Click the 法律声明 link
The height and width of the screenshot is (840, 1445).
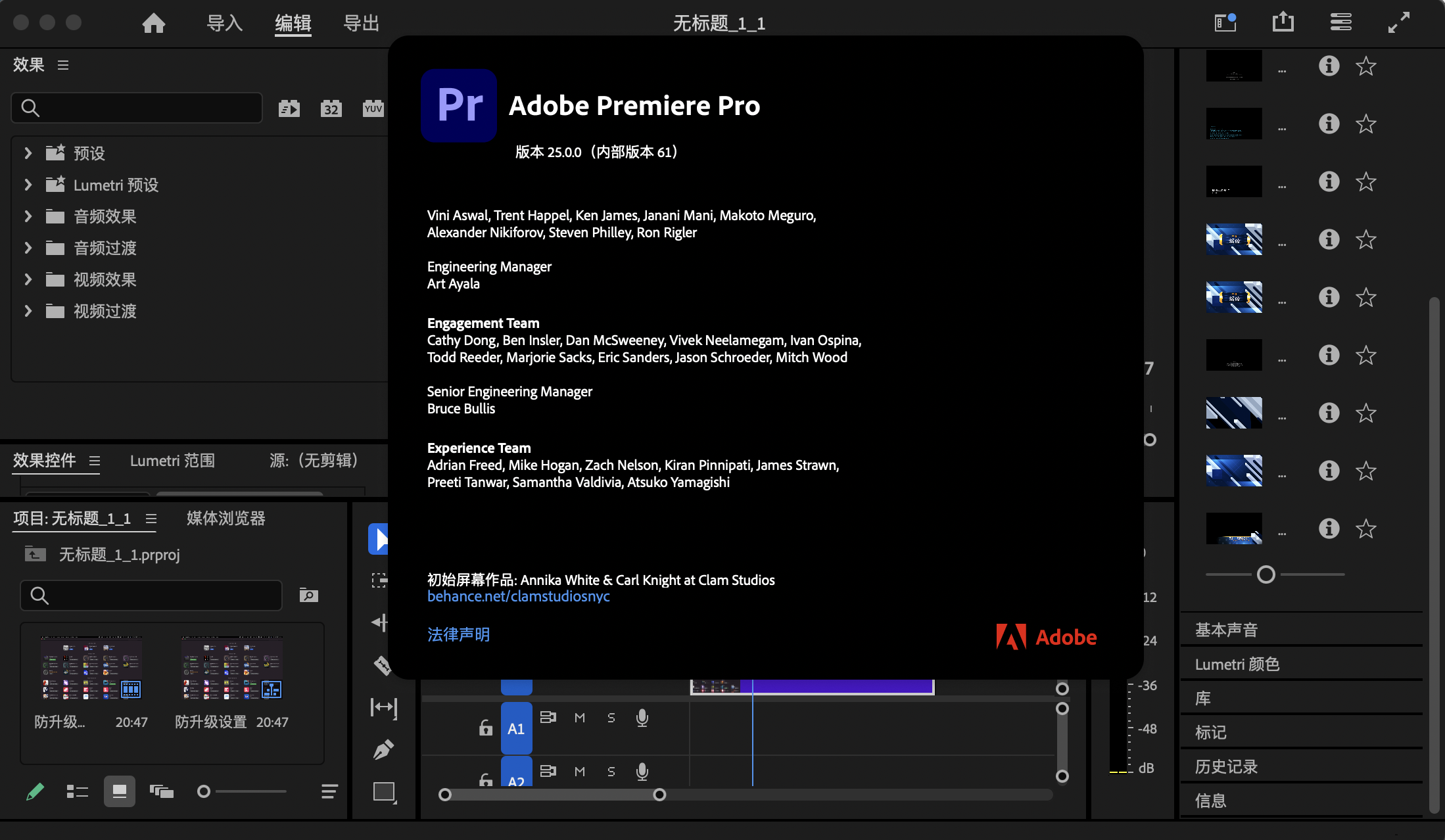458,634
